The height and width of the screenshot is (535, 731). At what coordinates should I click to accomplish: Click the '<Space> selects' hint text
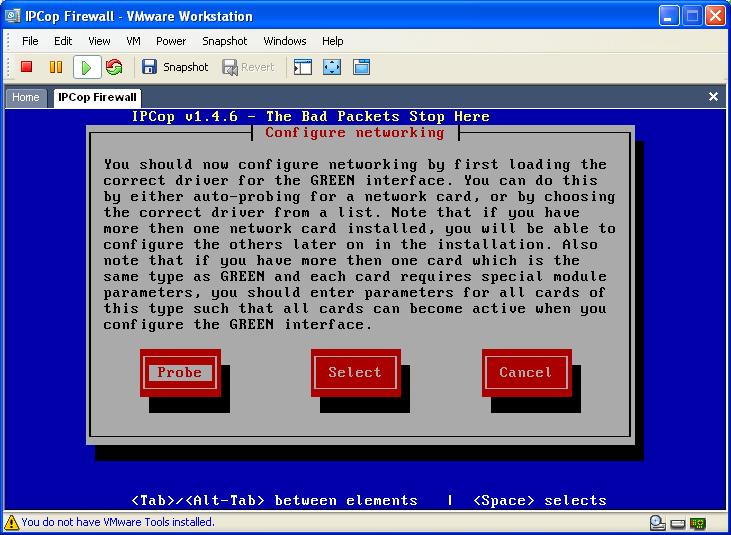(x=539, y=501)
